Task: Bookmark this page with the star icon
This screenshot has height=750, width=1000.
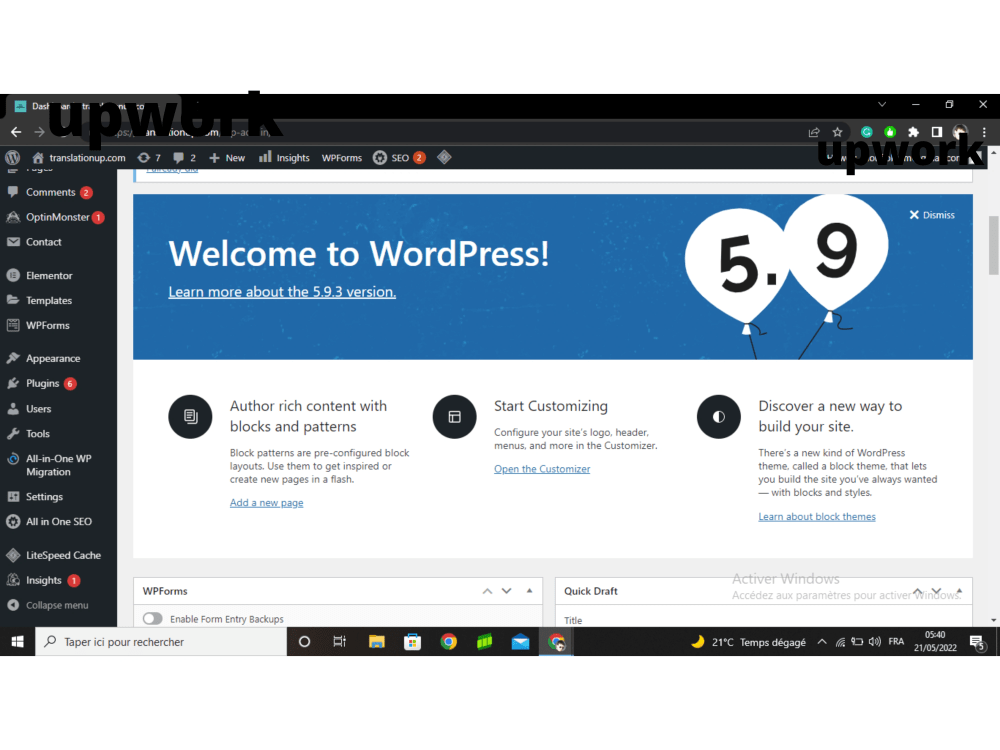Action: [837, 132]
